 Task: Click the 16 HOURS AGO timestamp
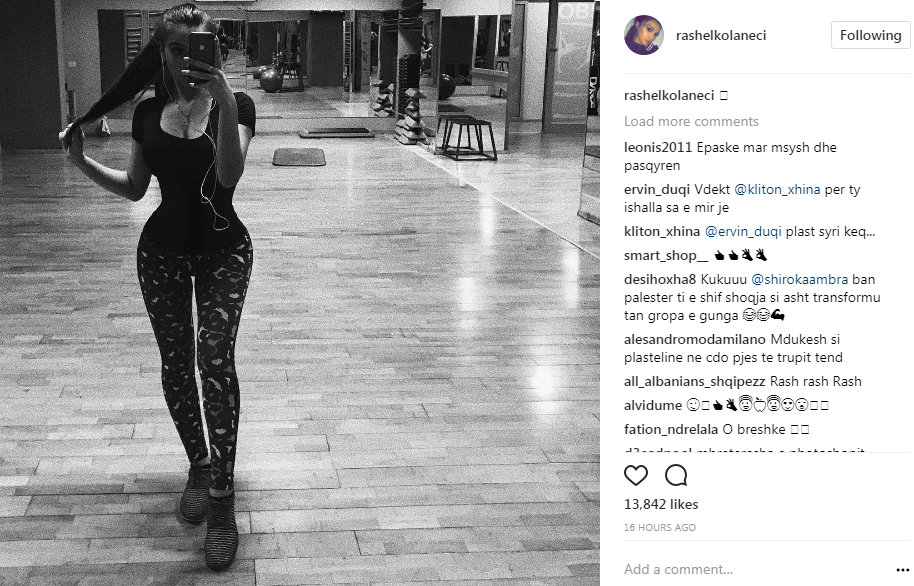tap(660, 528)
